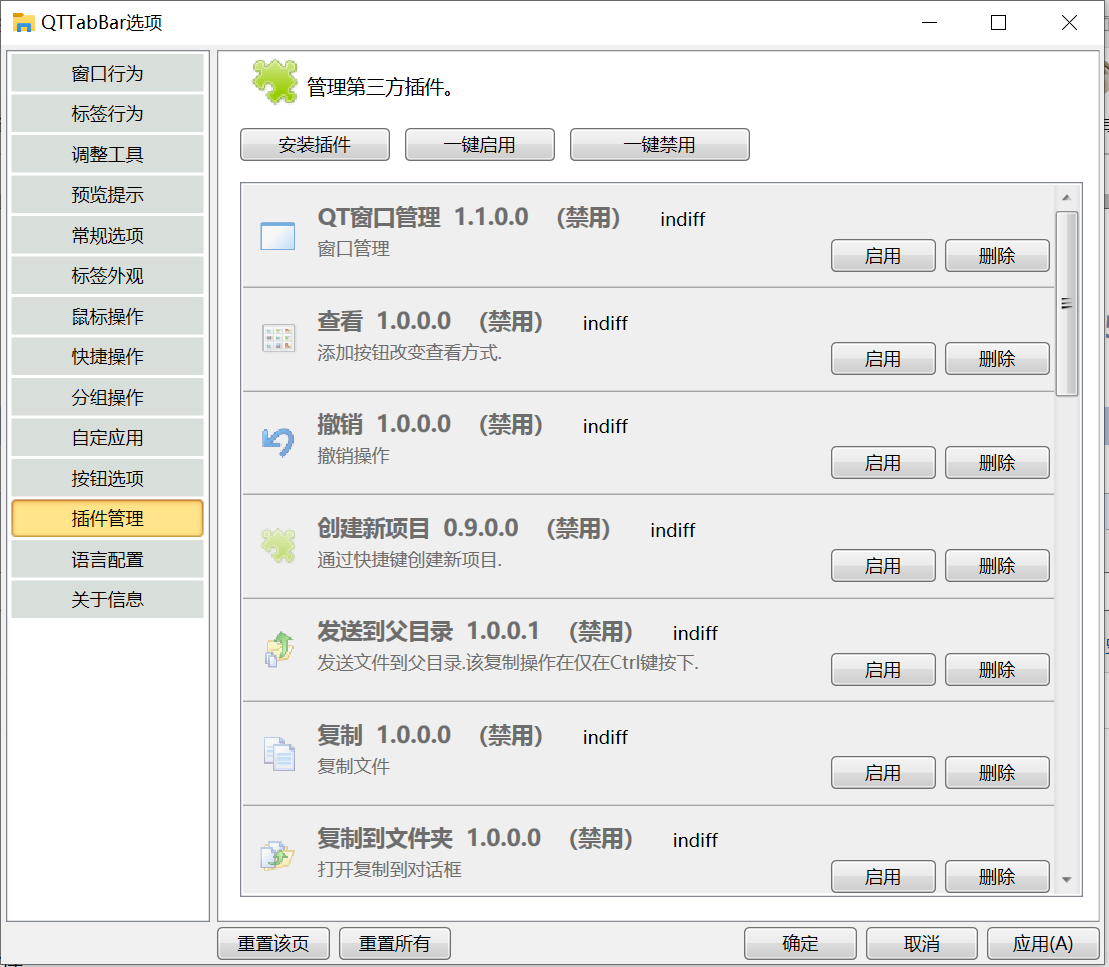1109x967 pixels.
Task: Delete the 发送到父目录 plugin
Action: pos(997,669)
